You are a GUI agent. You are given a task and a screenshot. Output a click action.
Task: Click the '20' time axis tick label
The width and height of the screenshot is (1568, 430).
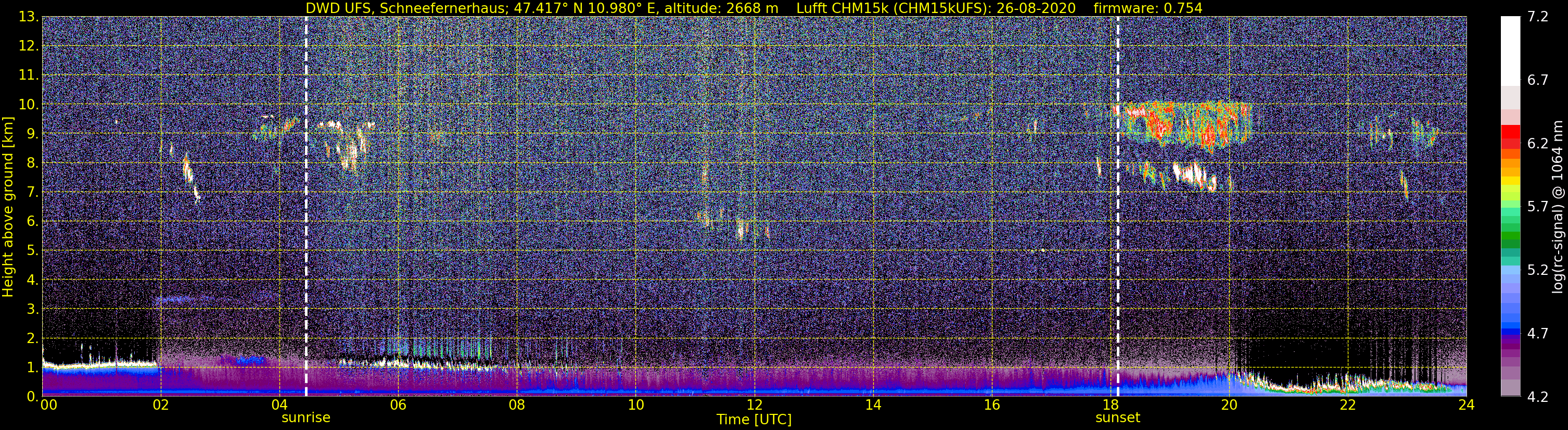[x=1229, y=406]
